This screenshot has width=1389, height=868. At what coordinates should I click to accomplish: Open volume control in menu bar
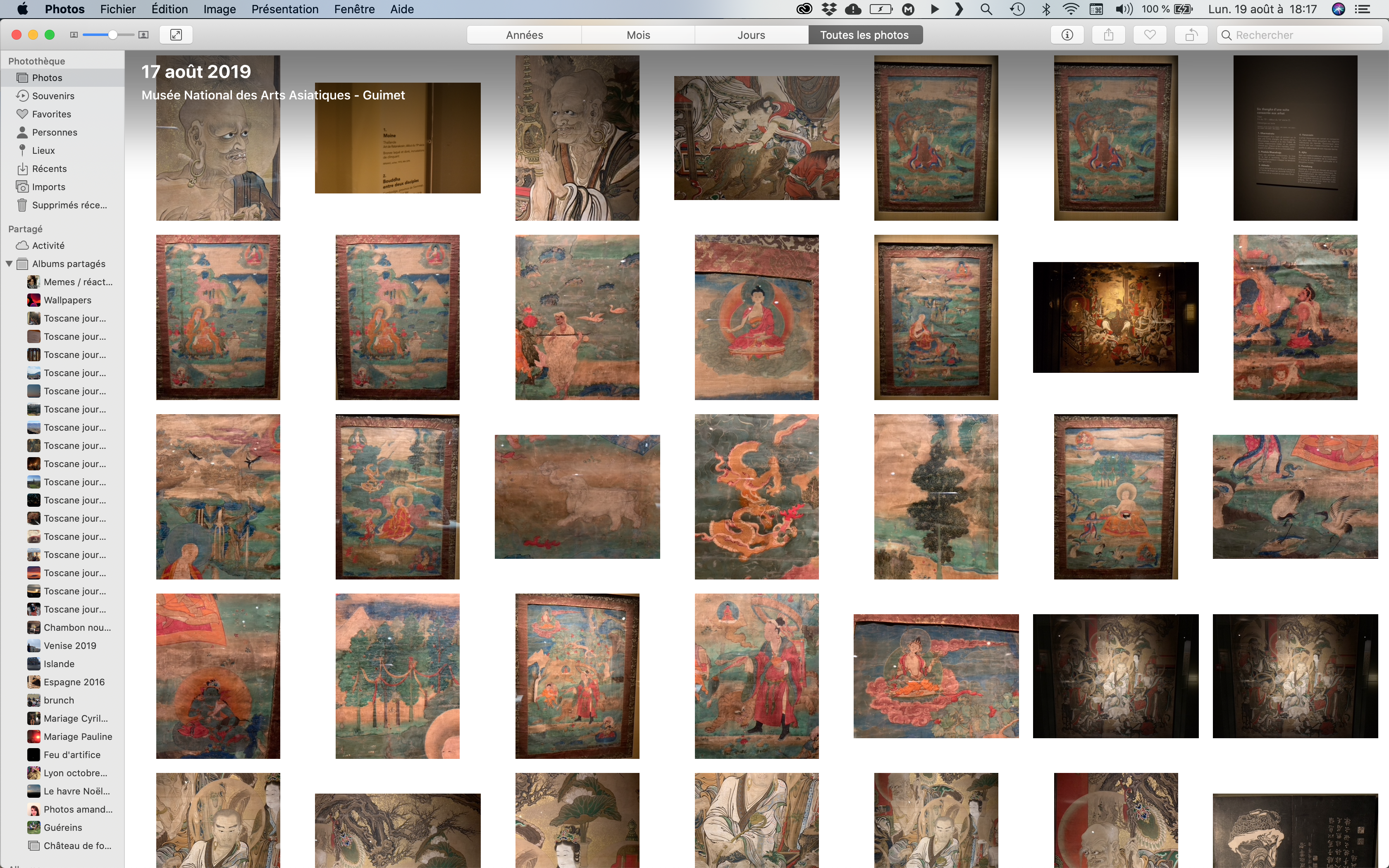1123,9
